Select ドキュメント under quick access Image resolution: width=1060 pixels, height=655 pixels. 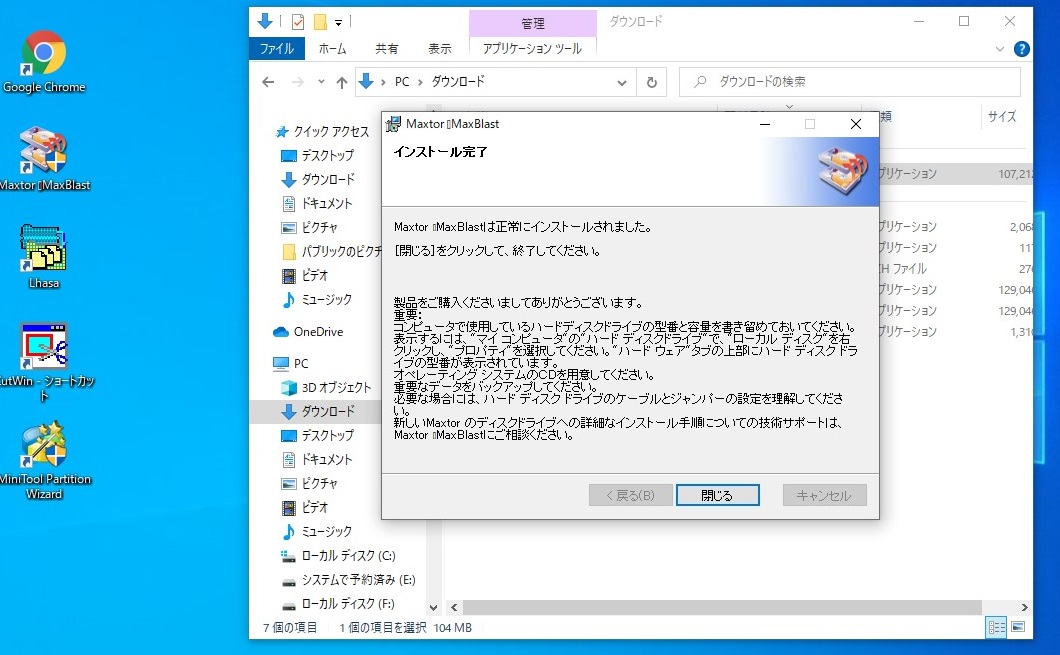[x=317, y=203]
